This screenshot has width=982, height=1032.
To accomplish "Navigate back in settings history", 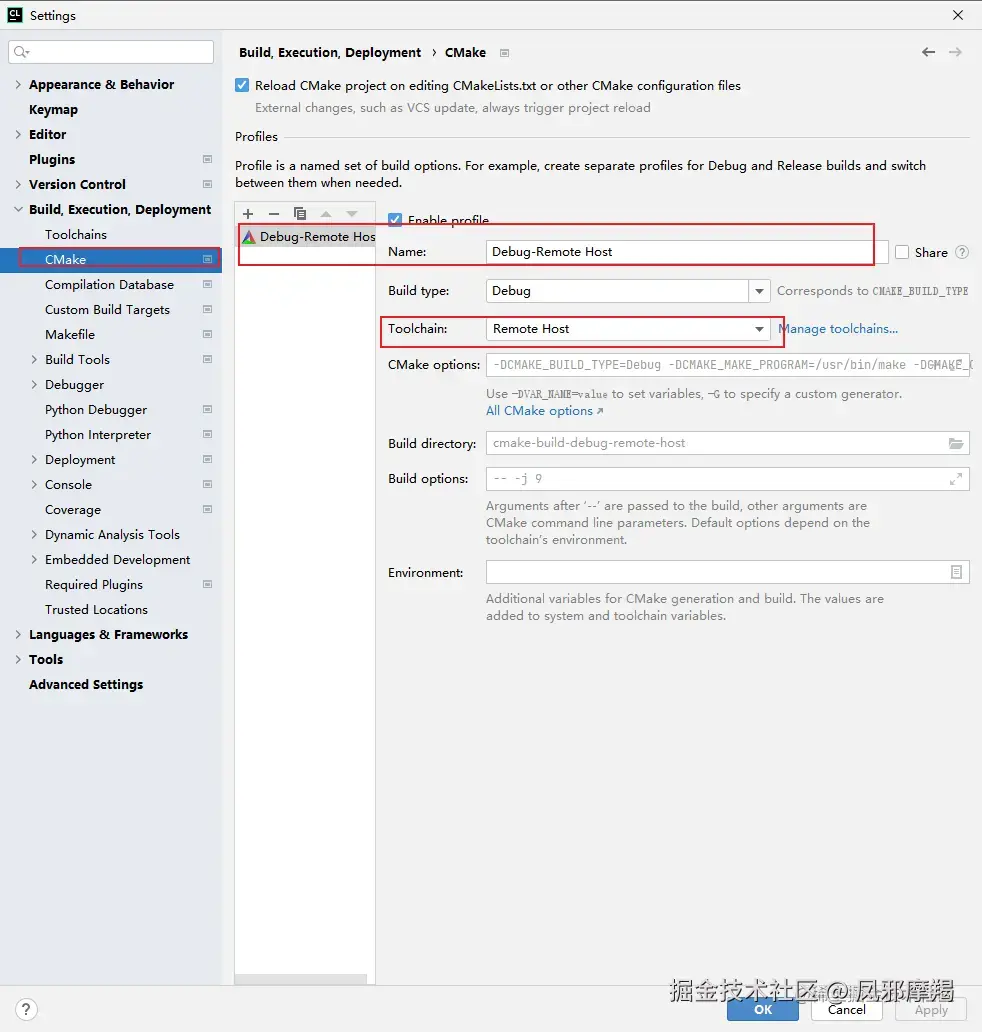I will (x=928, y=52).
